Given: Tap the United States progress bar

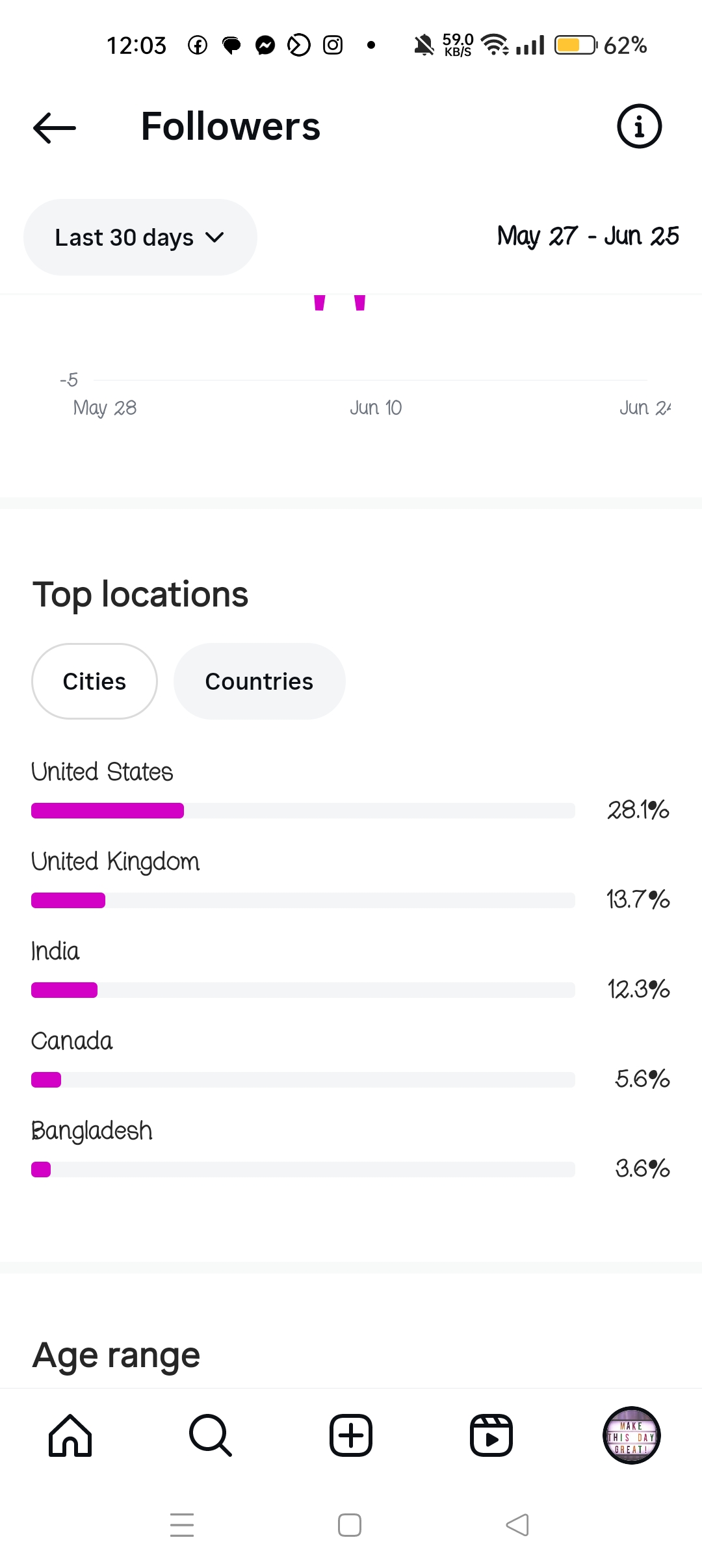Looking at the screenshot, I should 303,811.
